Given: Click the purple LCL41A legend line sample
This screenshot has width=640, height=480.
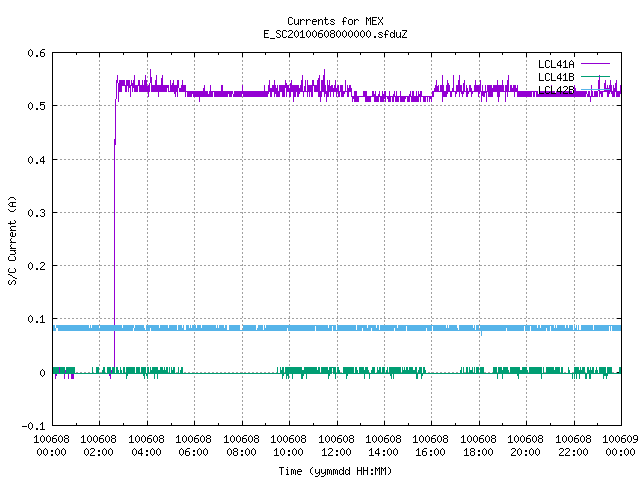Looking at the screenshot, I should [595, 64].
